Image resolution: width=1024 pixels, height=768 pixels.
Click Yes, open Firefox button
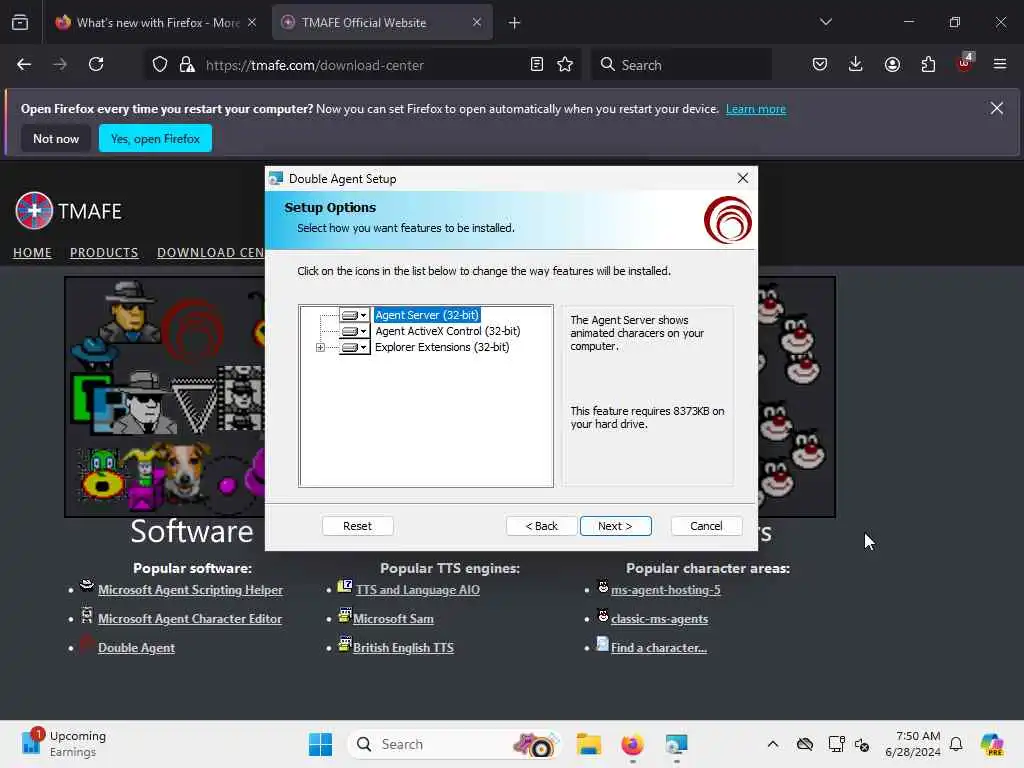155,138
